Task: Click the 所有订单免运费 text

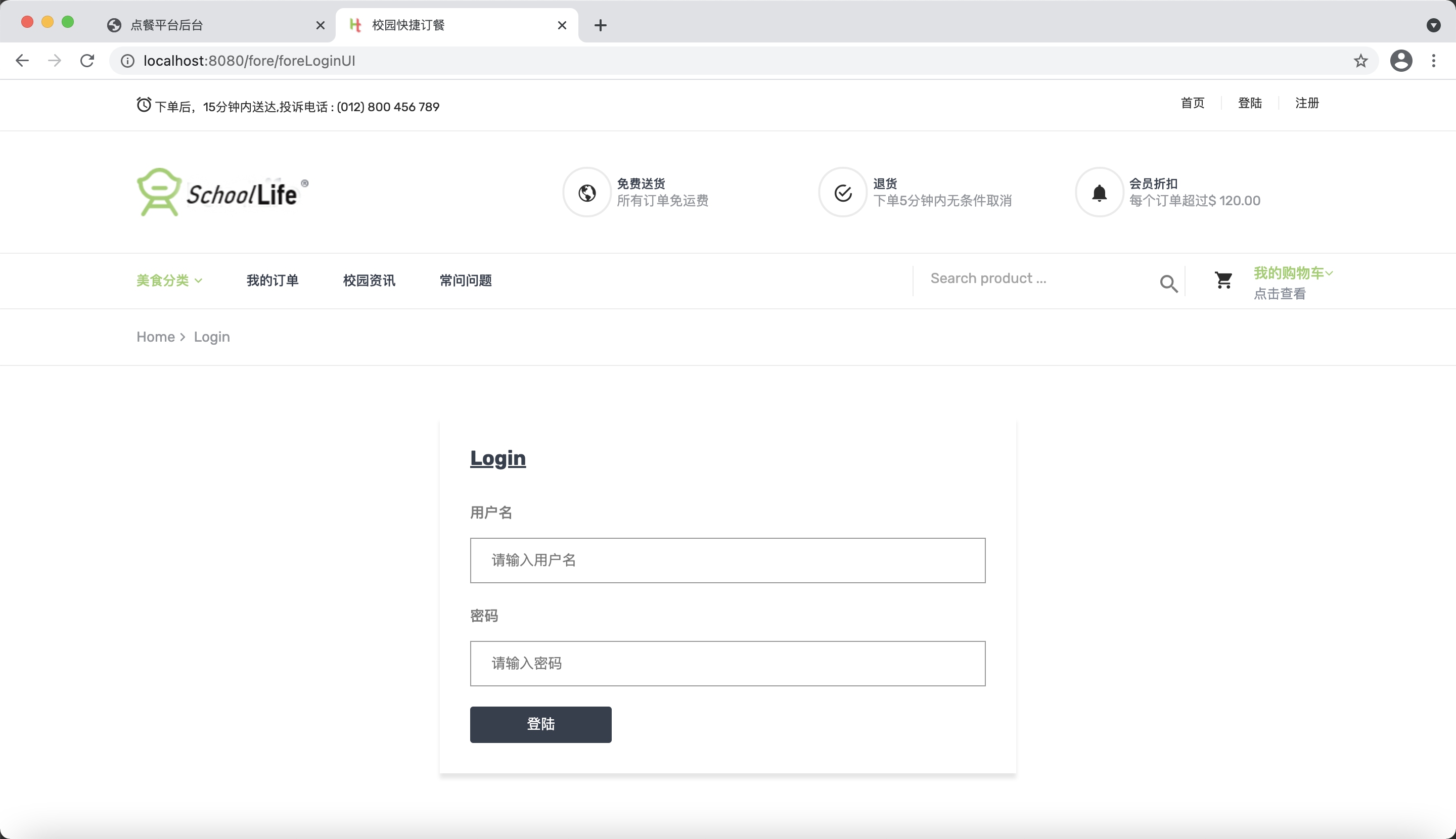Action: (x=662, y=201)
